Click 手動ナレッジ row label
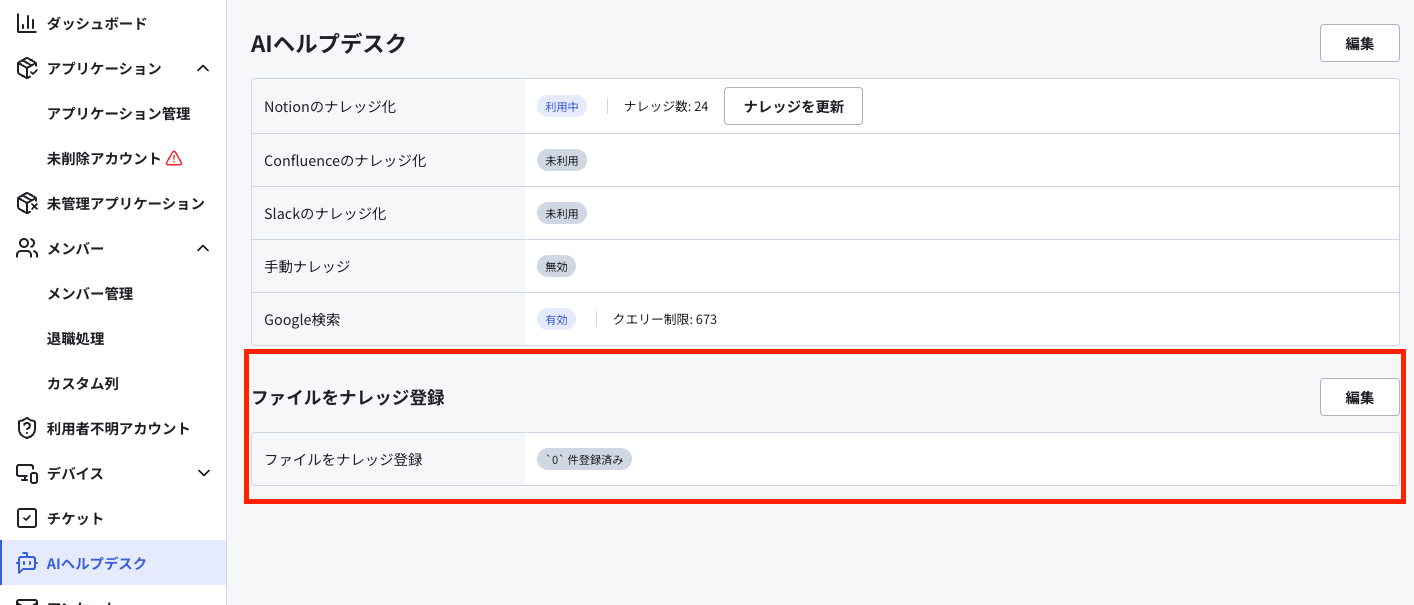 [307, 266]
